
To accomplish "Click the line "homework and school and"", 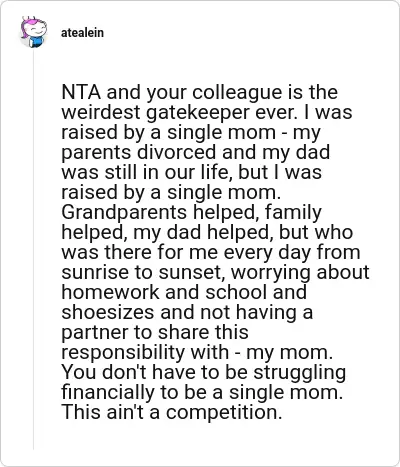I will (x=184, y=292).
